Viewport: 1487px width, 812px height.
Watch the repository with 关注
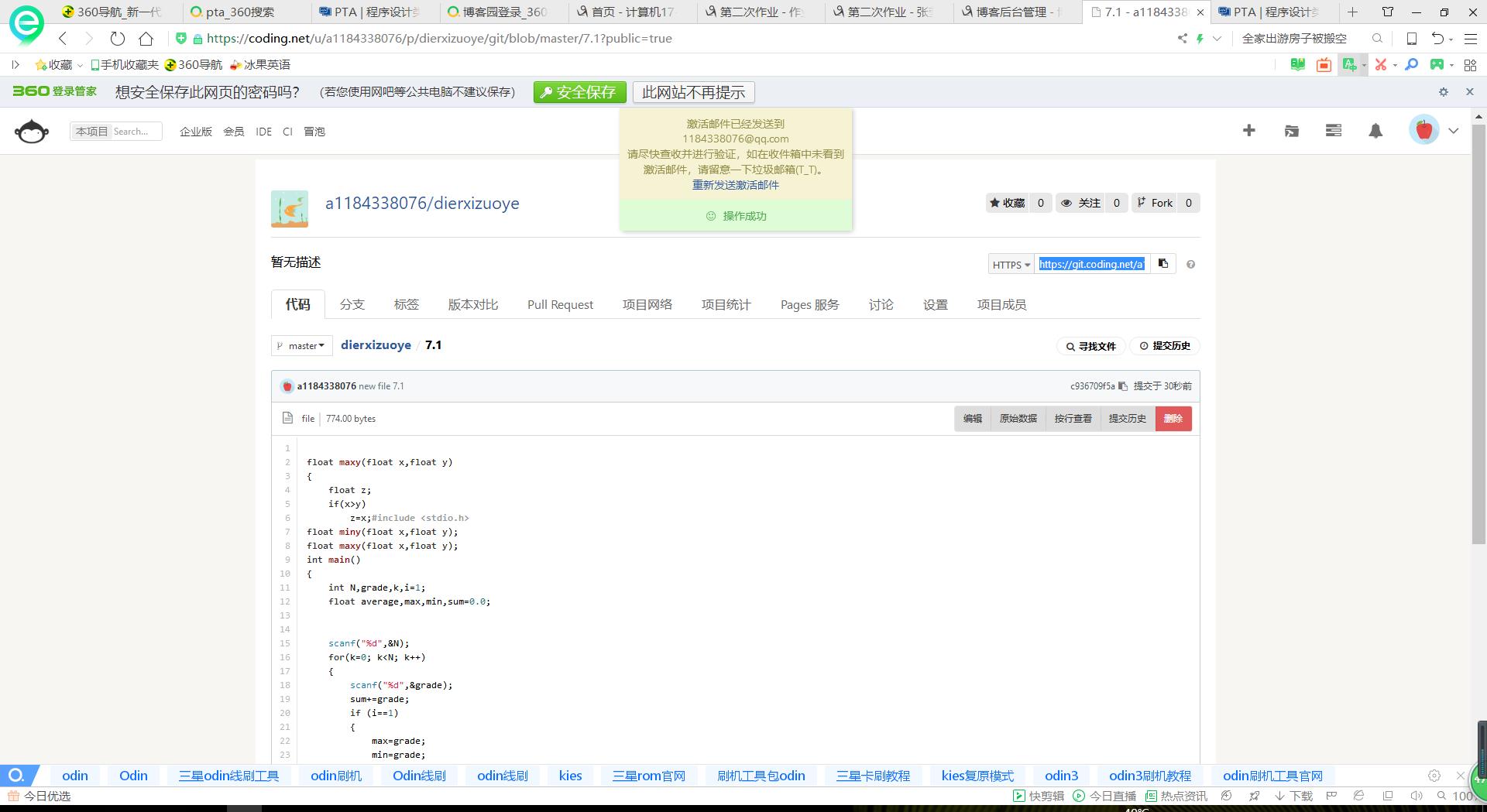pyautogui.click(x=1080, y=203)
